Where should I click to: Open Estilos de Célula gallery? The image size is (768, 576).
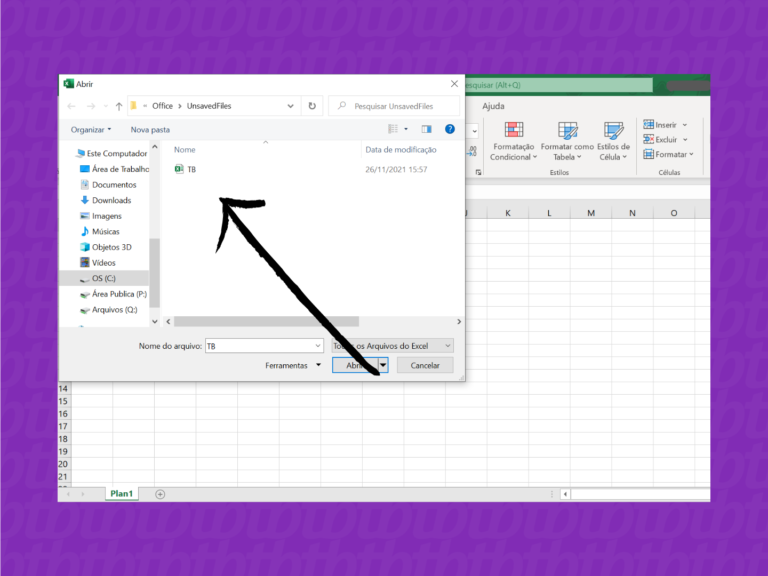coord(613,141)
